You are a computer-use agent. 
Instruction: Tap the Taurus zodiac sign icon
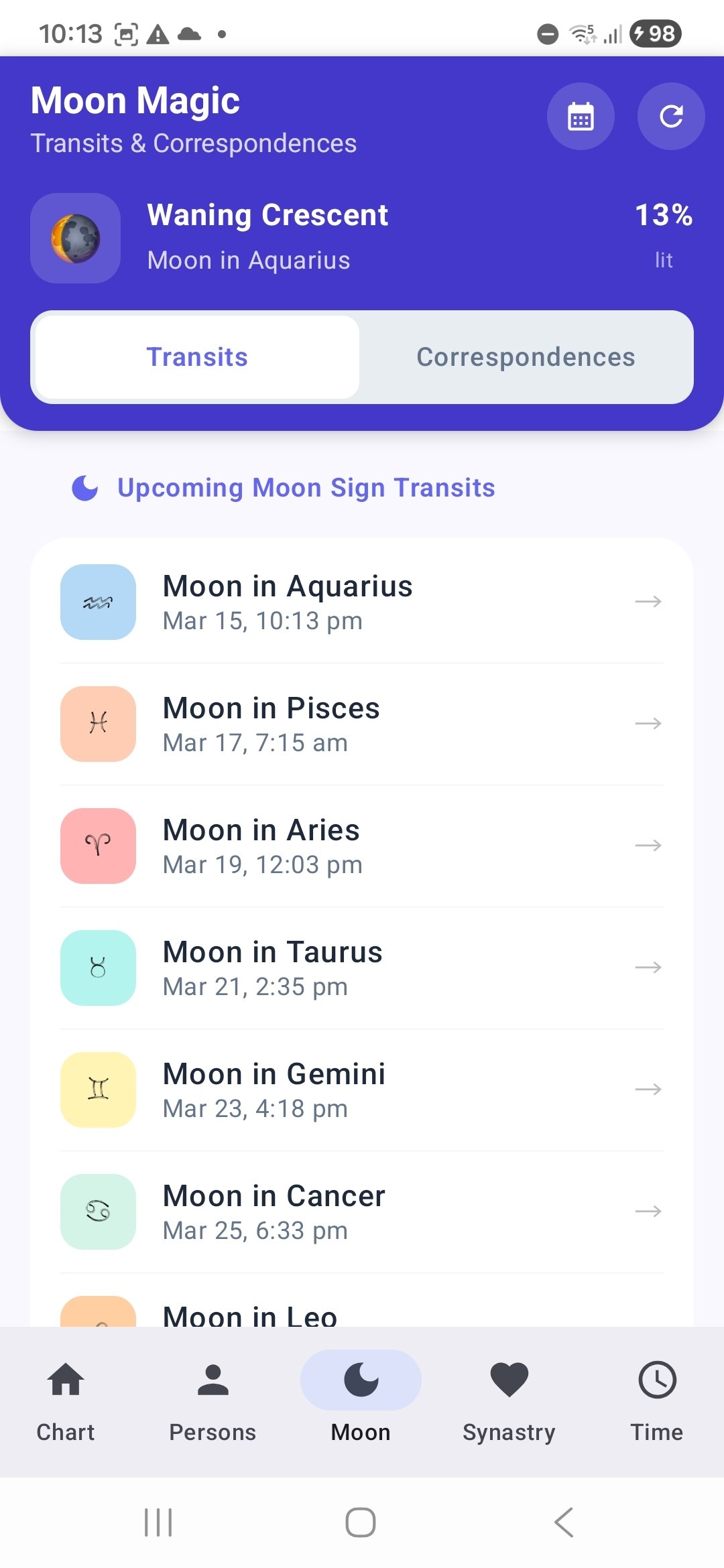click(x=98, y=968)
